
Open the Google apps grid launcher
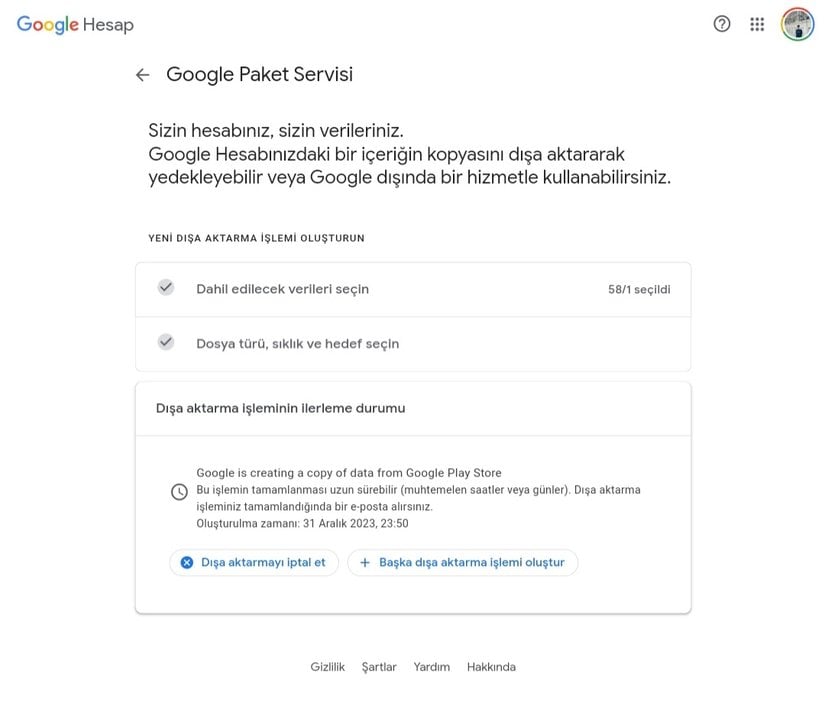coord(757,24)
